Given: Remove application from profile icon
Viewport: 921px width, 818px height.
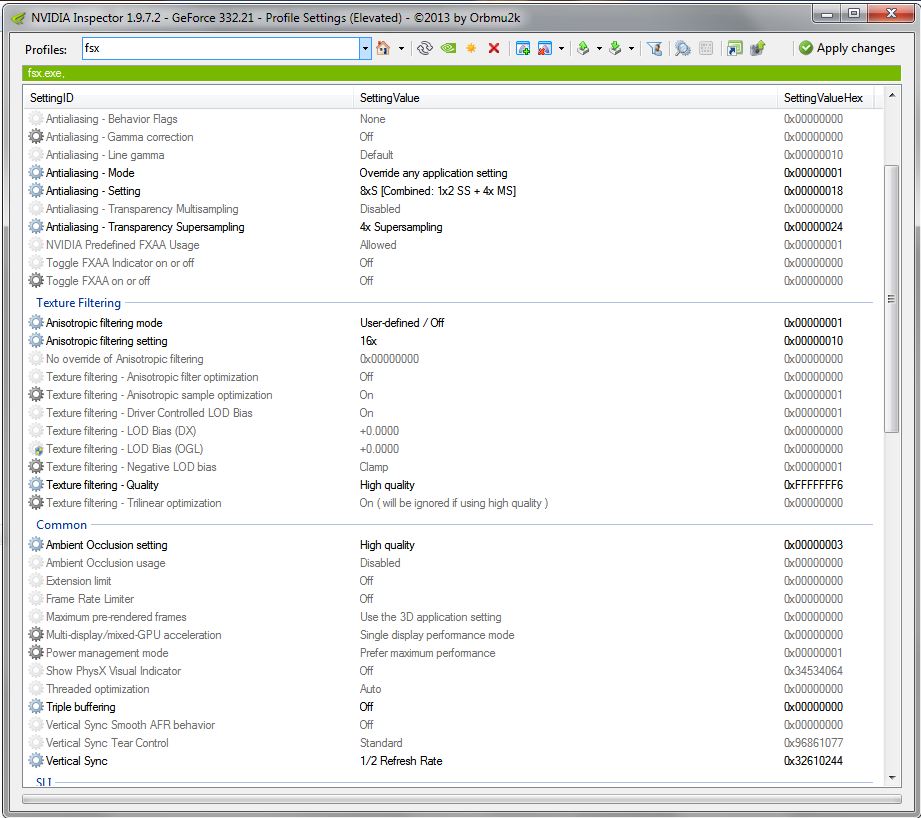Looking at the screenshot, I should coord(544,48).
